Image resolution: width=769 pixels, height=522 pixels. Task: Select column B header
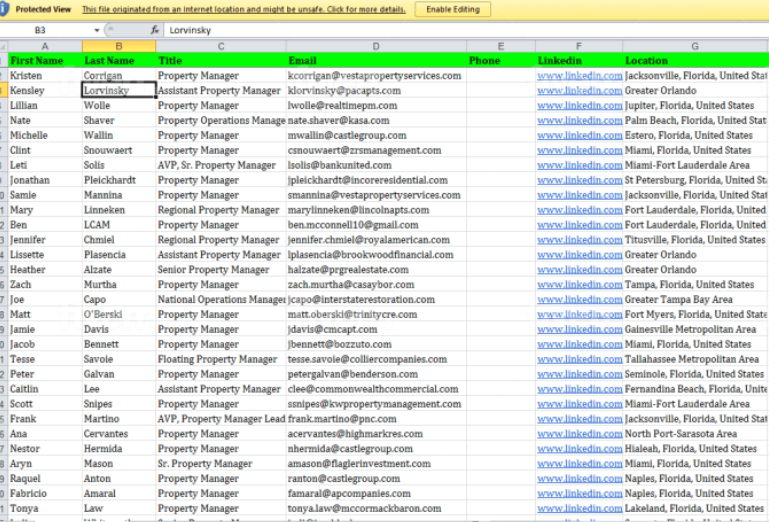click(x=119, y=47)
